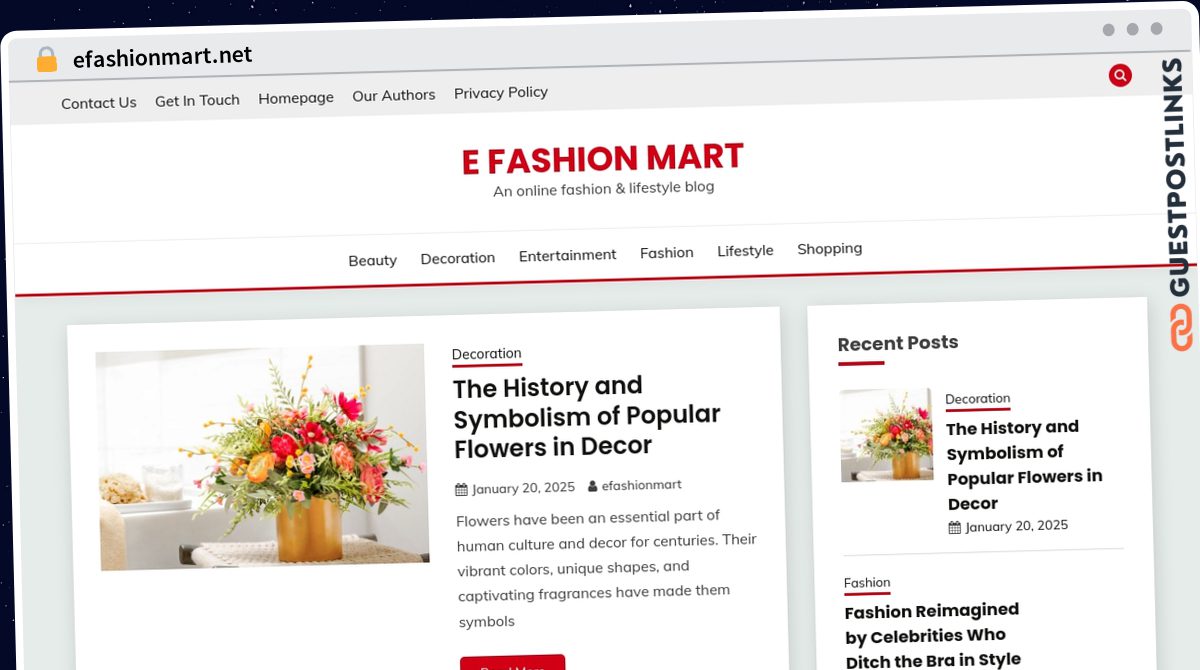Screen dimensions: 1200x670
Task: Click the author user icon by efashionmart
Action: pyautogui.click(x=592, y=486)
